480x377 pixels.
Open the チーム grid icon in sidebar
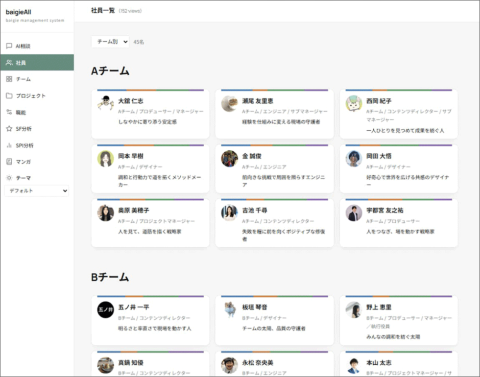[x=9, y=79]
